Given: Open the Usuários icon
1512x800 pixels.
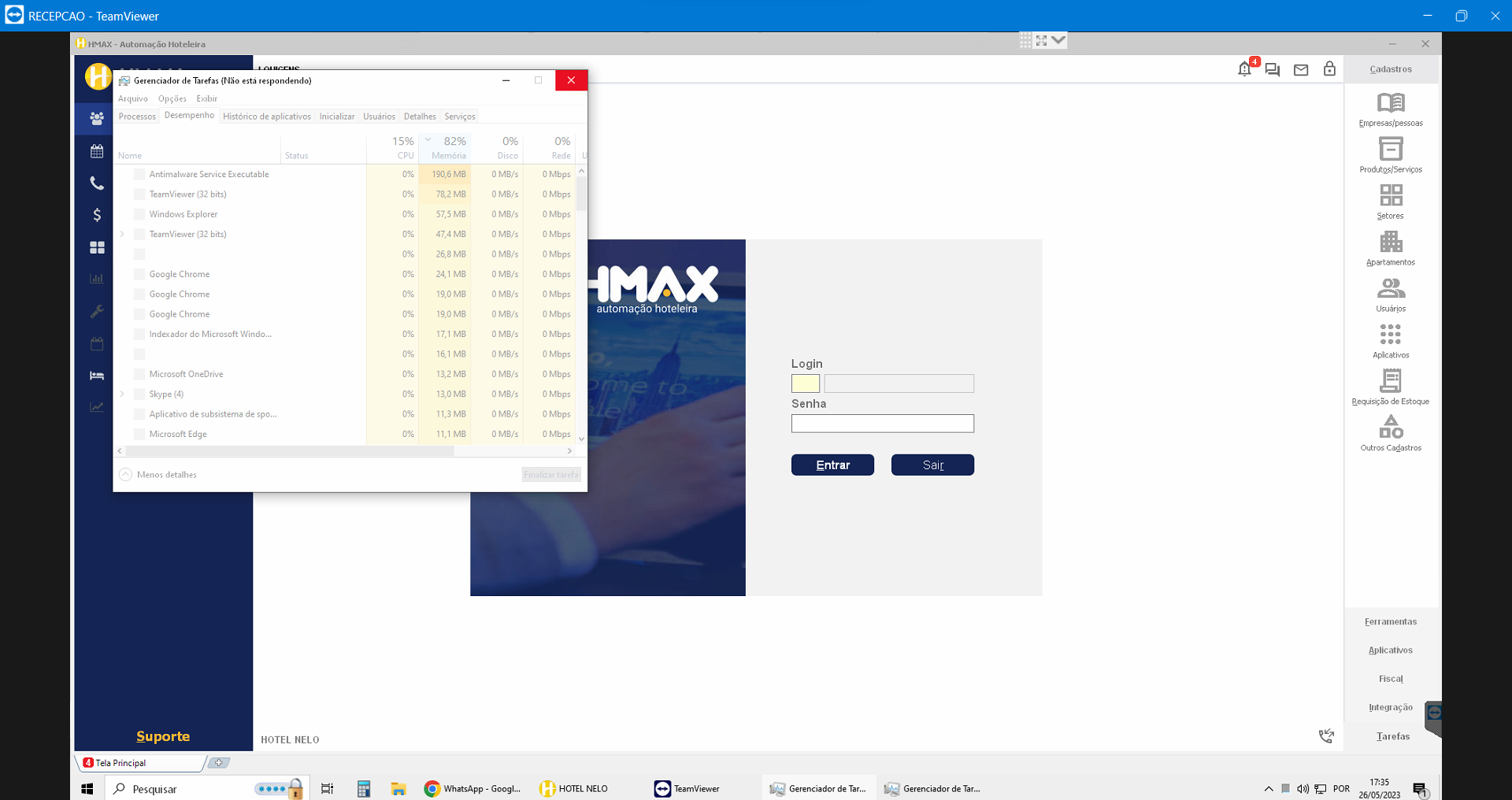Looking at the screenshot, I should (1391, 288).
